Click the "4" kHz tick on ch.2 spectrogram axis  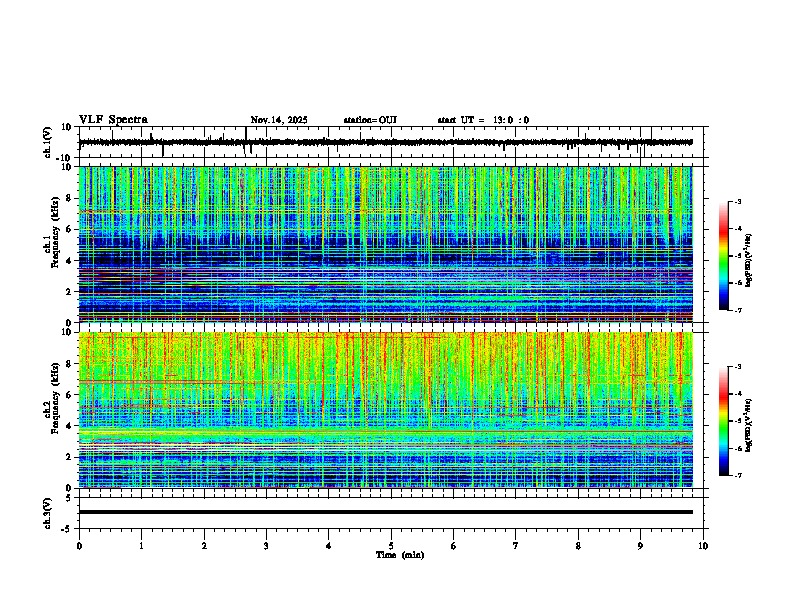pos(69,426)
